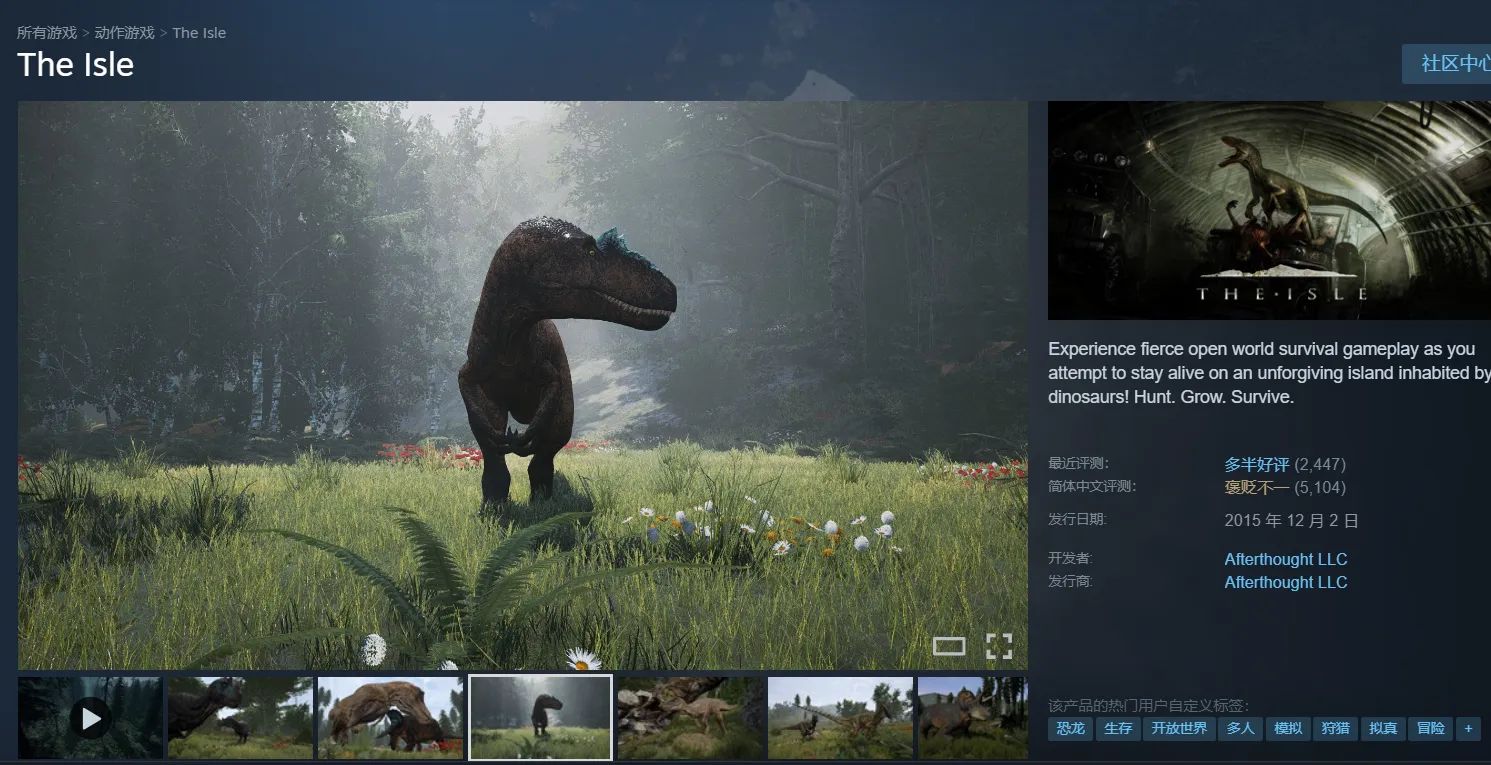This screenshot has width=1491, height=765.
Task: Open developer Afterthought LLC link
Action: coord(1286,559)
